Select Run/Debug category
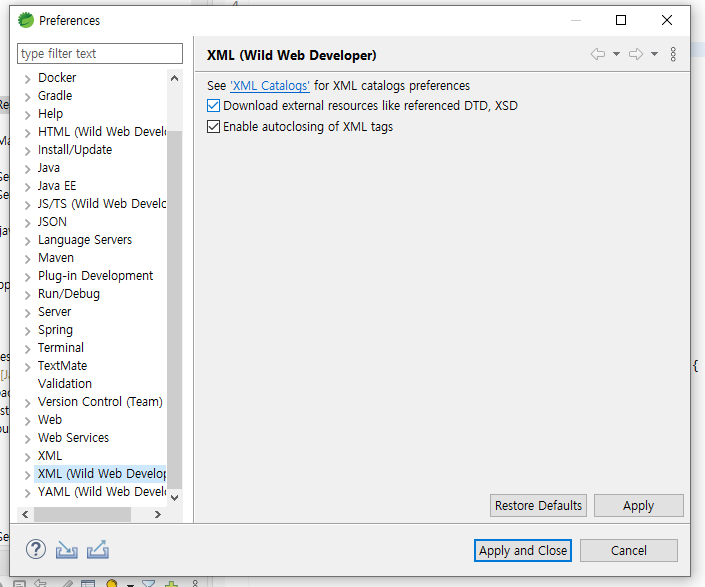The width and height of the screenshot is (705, 587). pyautogui.click(x=69, y=294)
